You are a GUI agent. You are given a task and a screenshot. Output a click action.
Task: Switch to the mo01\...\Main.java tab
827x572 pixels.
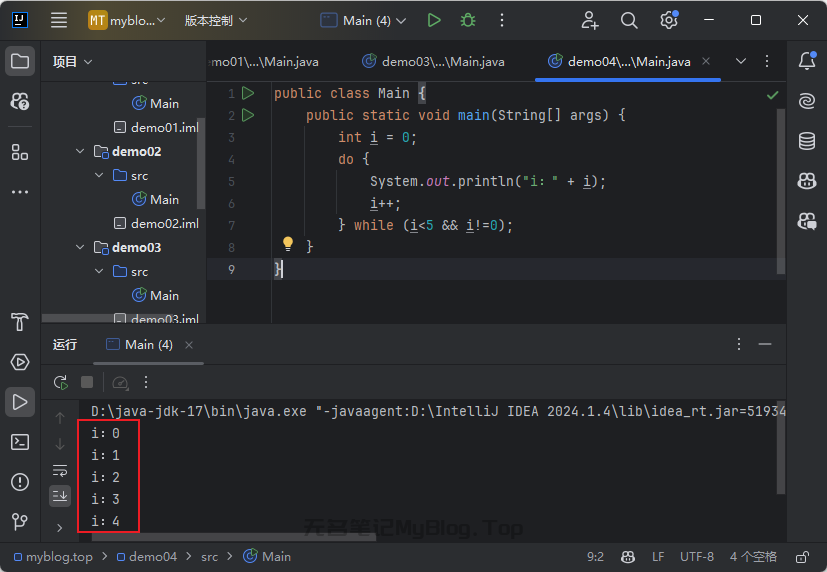point(265,62)
